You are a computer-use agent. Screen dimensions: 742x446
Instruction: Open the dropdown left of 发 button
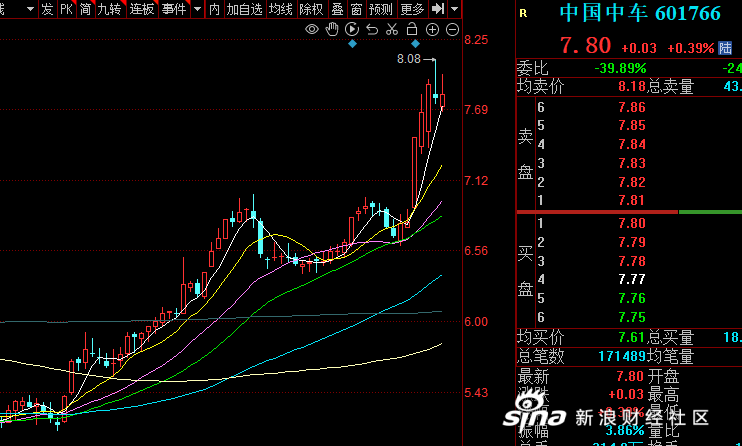coord(31,9)
